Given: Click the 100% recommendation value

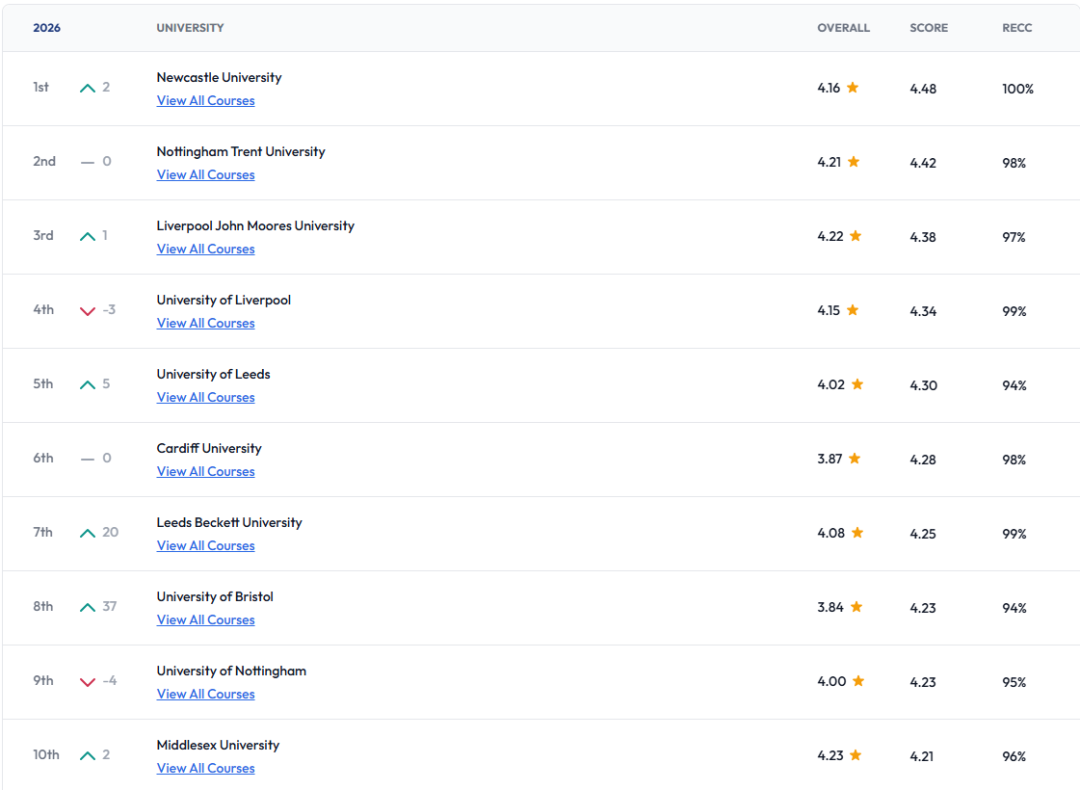Looking at the screenshot, I should pos(1018,89).
